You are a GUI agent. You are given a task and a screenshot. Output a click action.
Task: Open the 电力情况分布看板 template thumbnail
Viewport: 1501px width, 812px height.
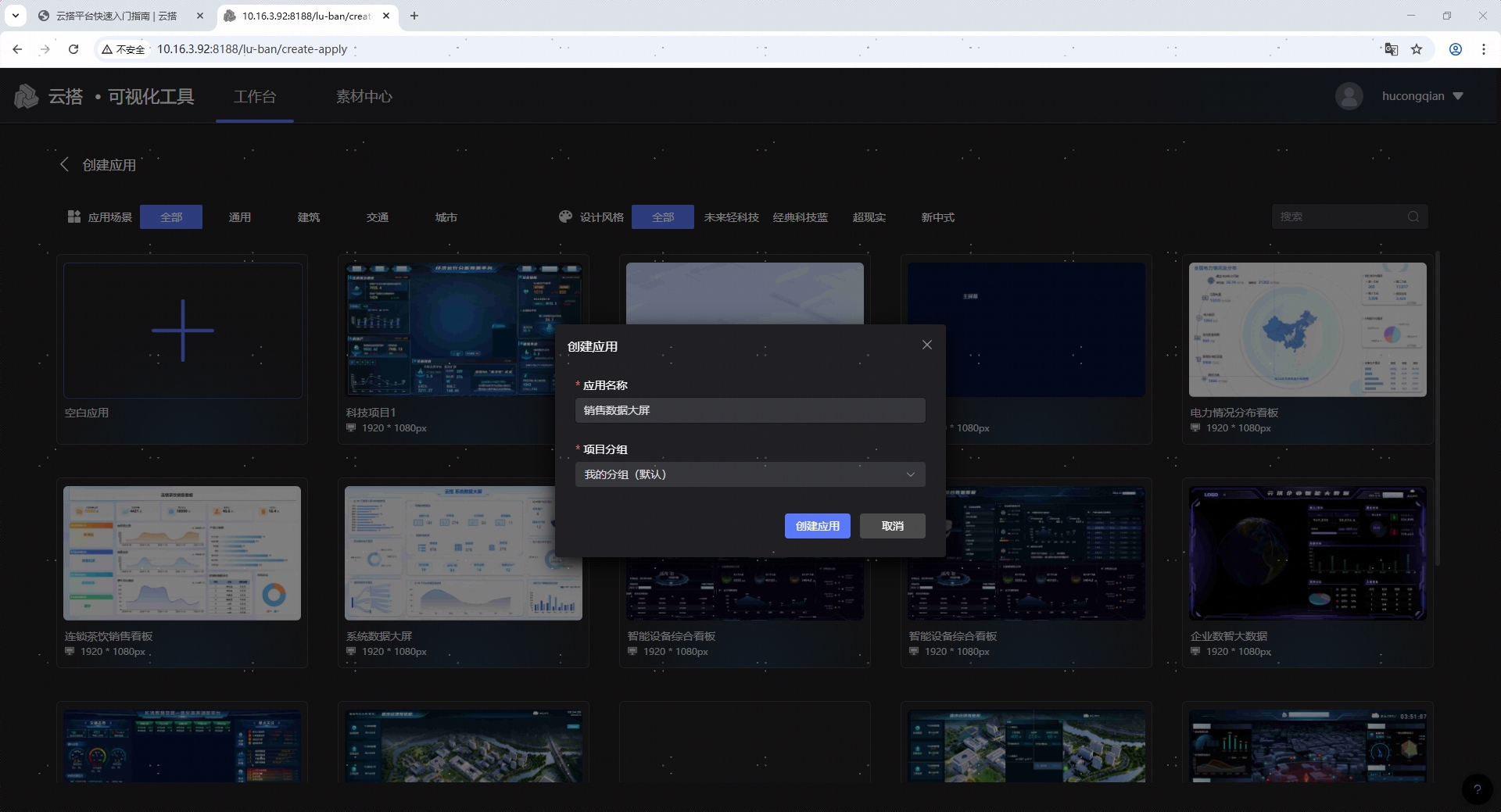(1308, 330)
